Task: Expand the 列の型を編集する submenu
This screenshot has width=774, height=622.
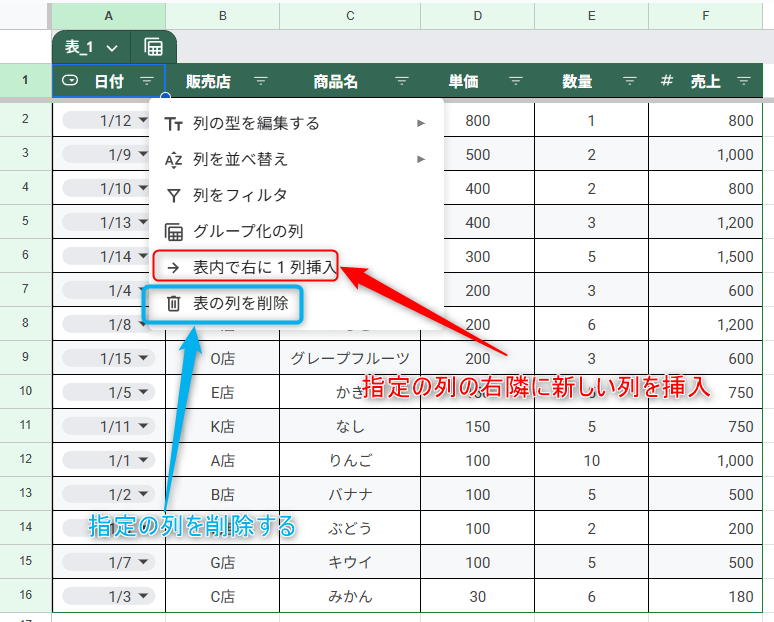Action: [421, 123]
